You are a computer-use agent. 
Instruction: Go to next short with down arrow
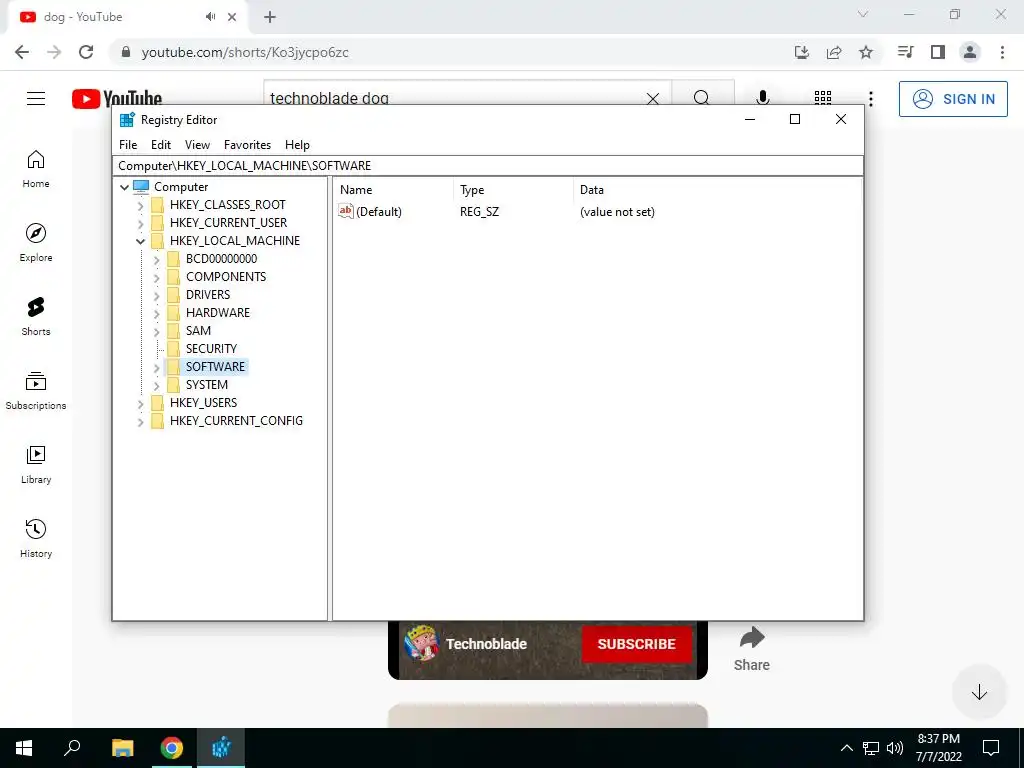(979, 692)
